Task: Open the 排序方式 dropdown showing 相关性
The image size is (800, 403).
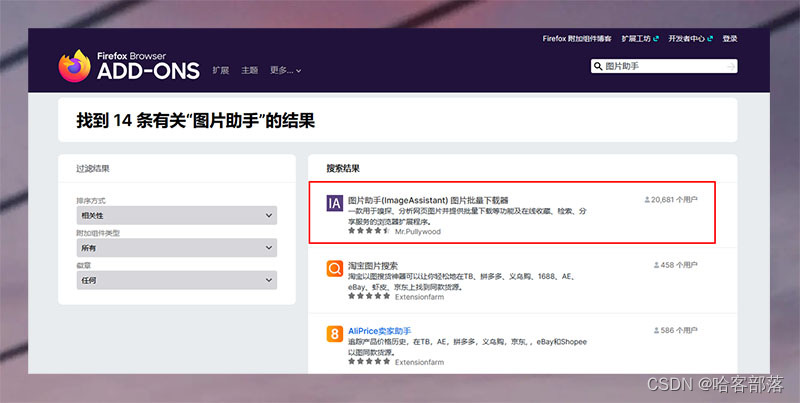Action: point(177,215)
